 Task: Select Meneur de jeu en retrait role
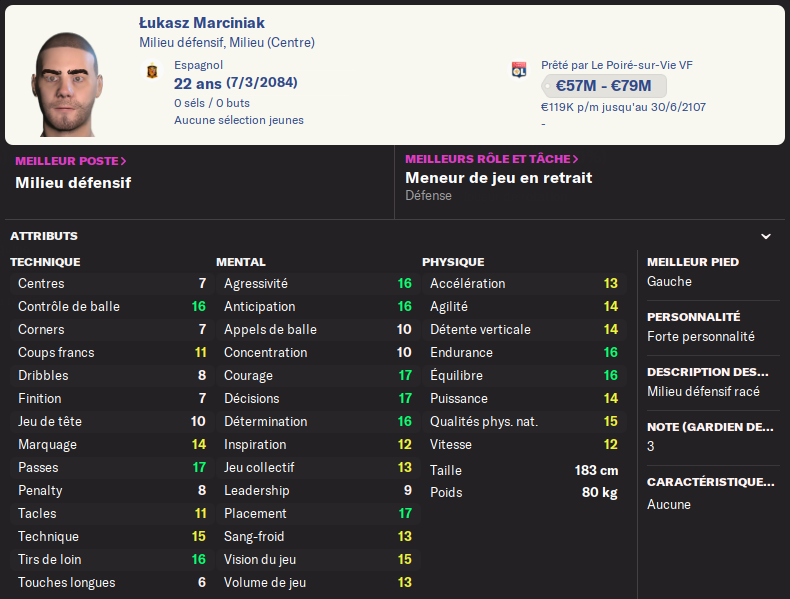(498, 178)
